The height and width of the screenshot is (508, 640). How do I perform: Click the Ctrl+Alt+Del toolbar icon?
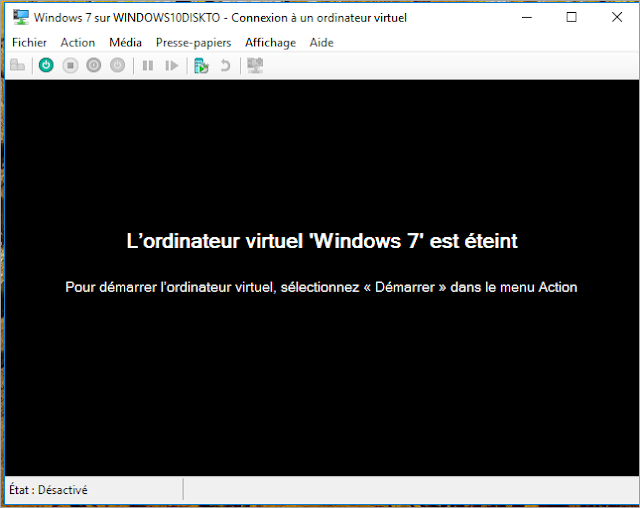18,65
